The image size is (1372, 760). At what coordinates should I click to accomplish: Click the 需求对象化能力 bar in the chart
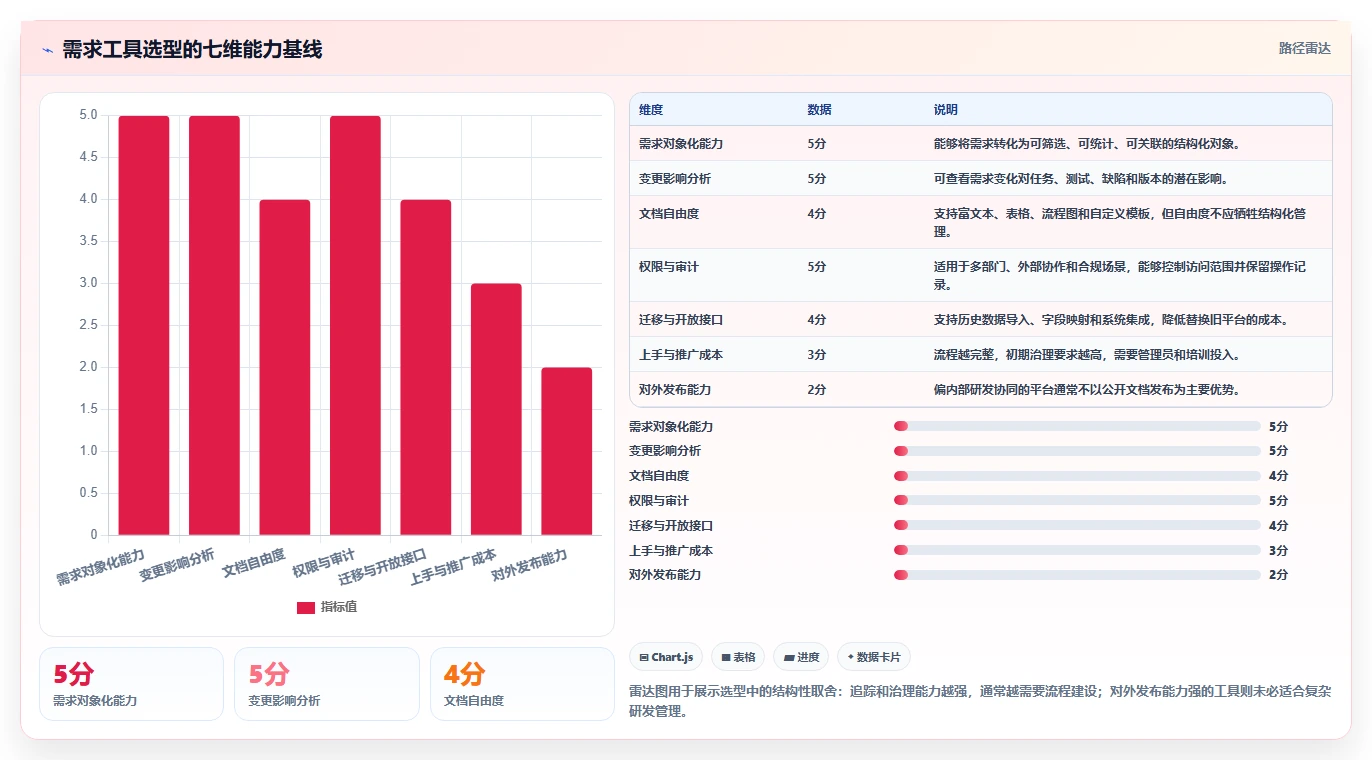coord(144,325)
